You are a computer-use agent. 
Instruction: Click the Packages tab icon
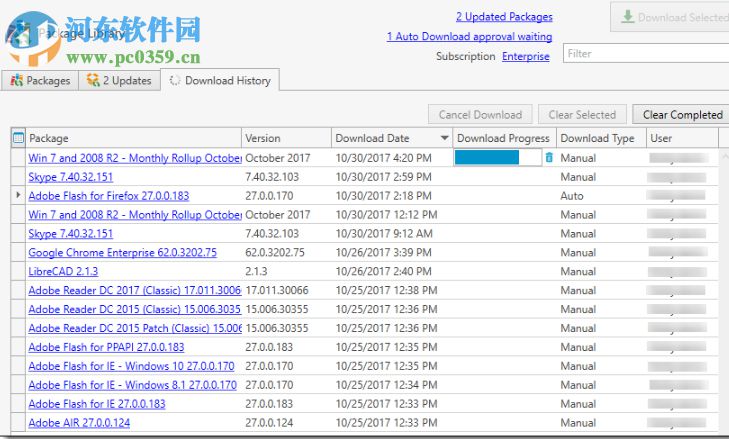(x=17, y=80)
